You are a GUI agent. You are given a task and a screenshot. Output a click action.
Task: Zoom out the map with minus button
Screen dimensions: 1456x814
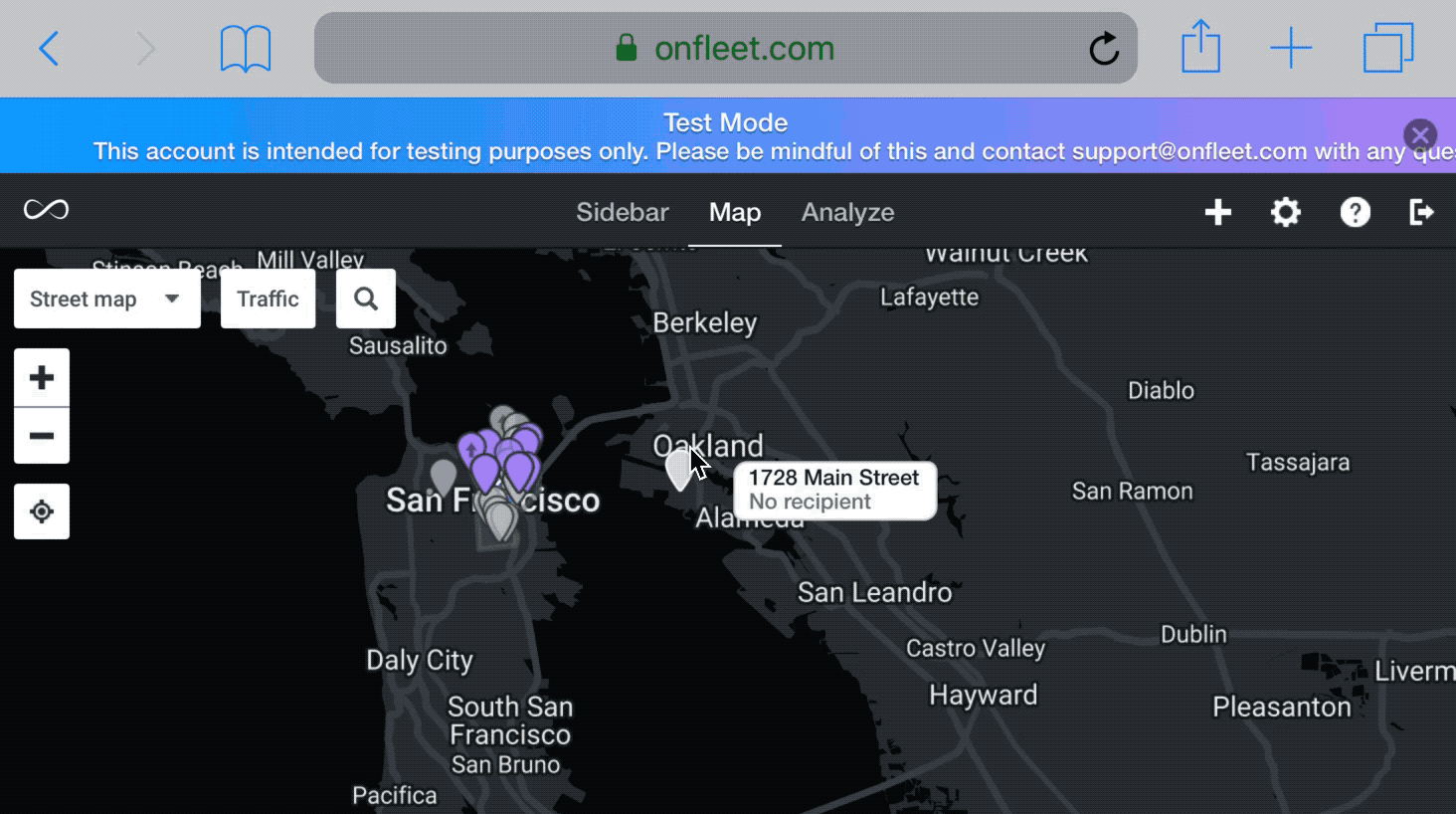coord(42,436)
